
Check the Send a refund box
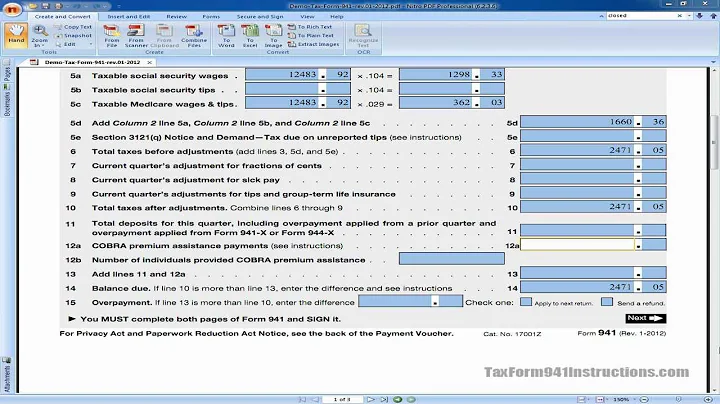(x=607, y=302)
